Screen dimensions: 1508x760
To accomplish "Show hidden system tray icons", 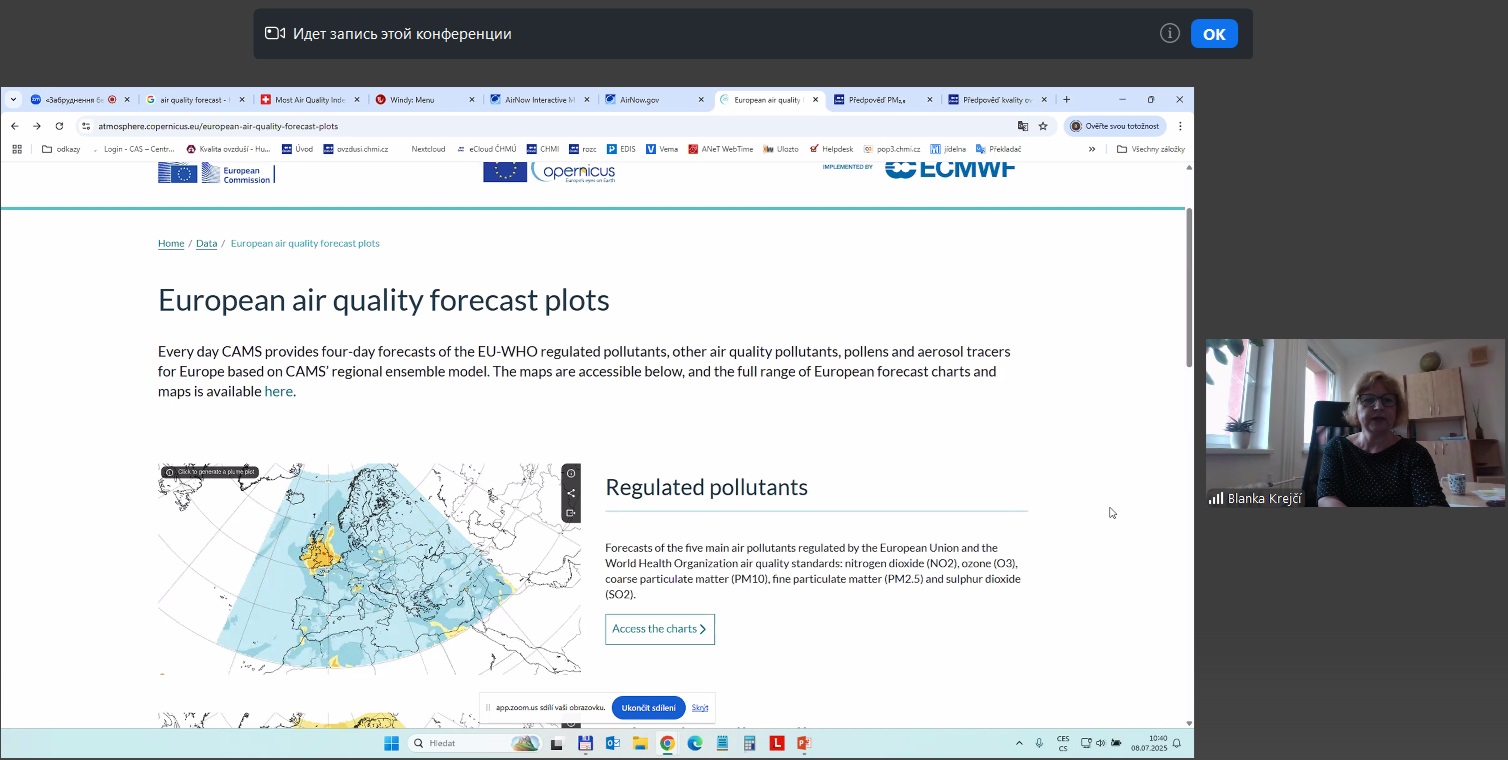I will [x=1019, y=743].
